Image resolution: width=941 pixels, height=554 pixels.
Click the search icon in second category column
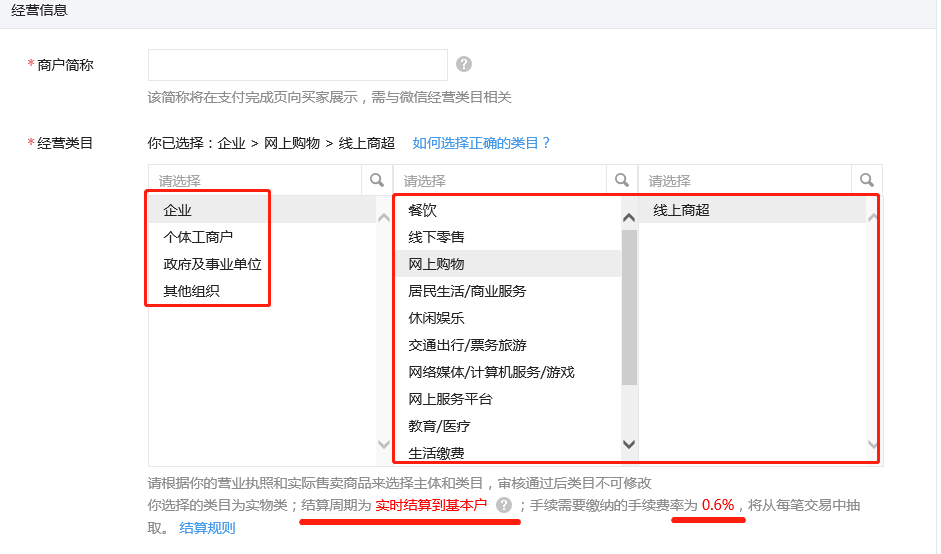[x=622, y=180]
